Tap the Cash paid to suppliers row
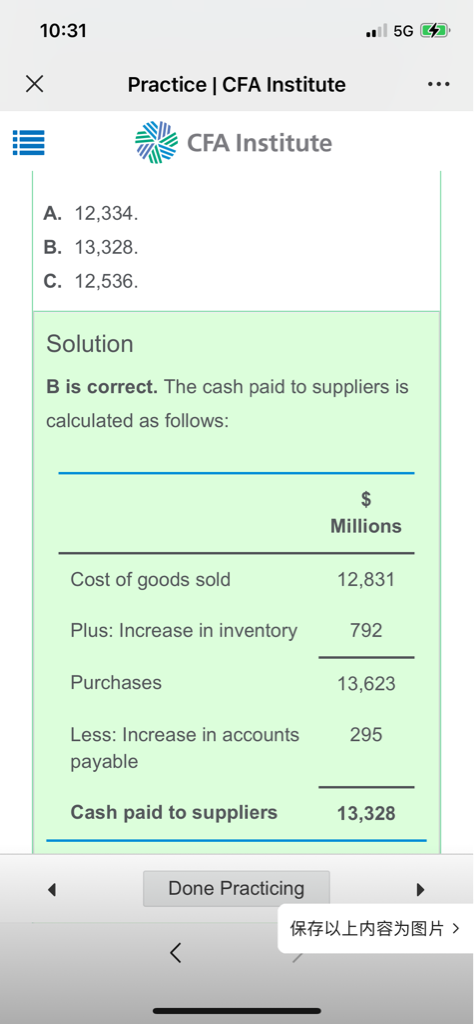The image size is (474, 1024). click(x=236, y=813)
